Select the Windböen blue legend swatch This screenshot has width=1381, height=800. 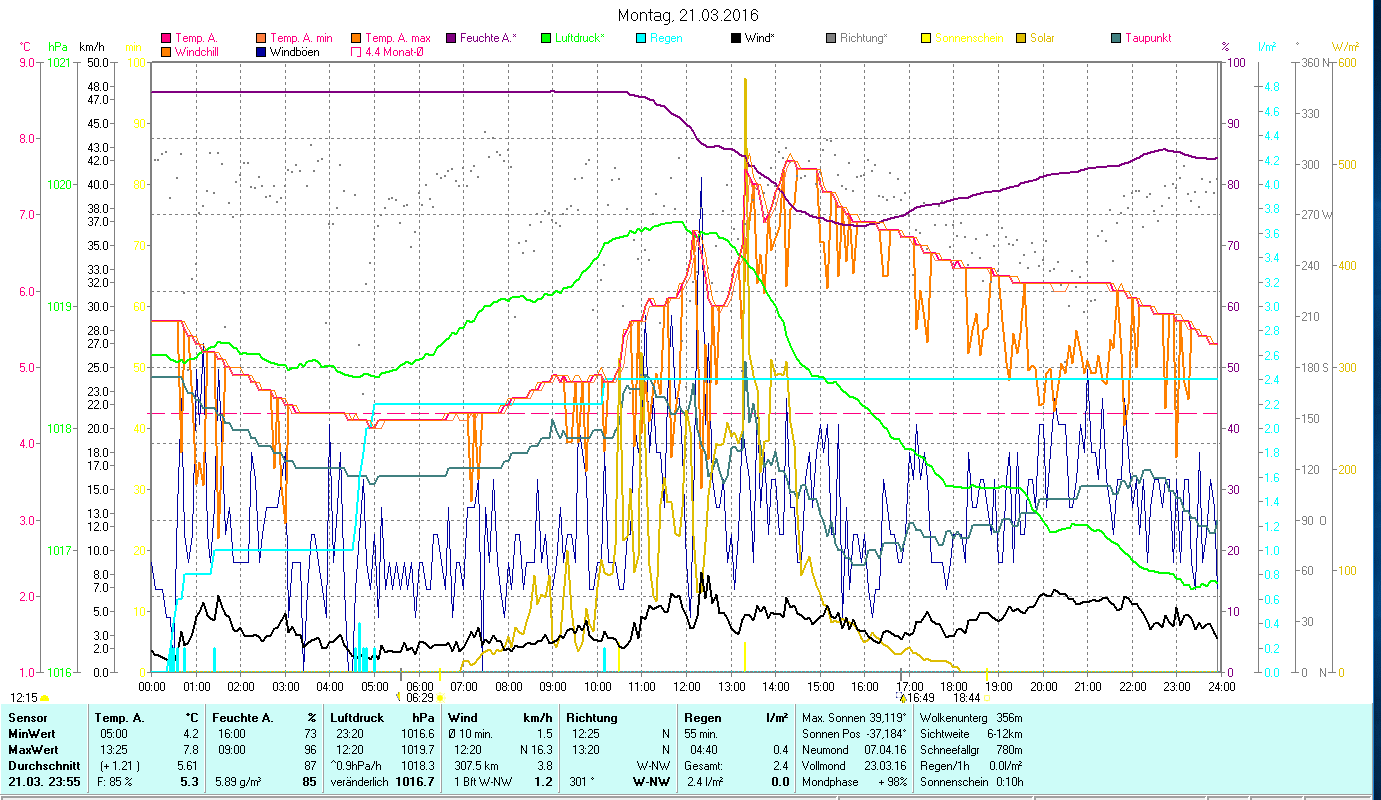(x=262, y=52)
